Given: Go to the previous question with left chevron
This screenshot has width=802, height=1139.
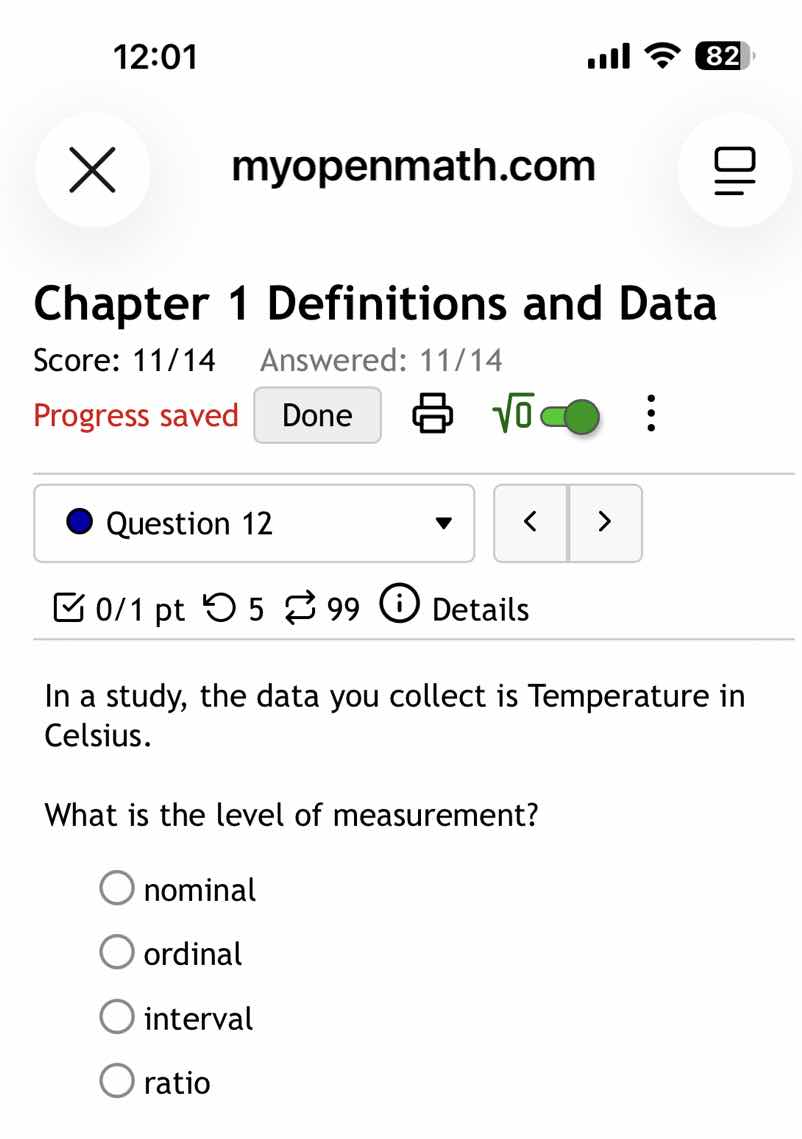Looking at the screenshot, I should [531, 522].
